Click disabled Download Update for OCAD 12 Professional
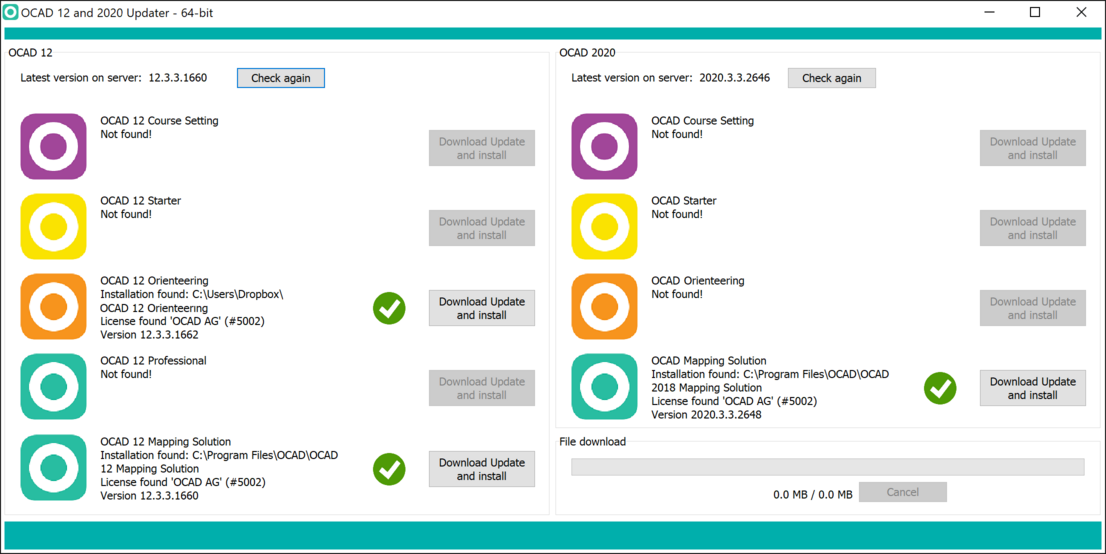 click(482, 388)
